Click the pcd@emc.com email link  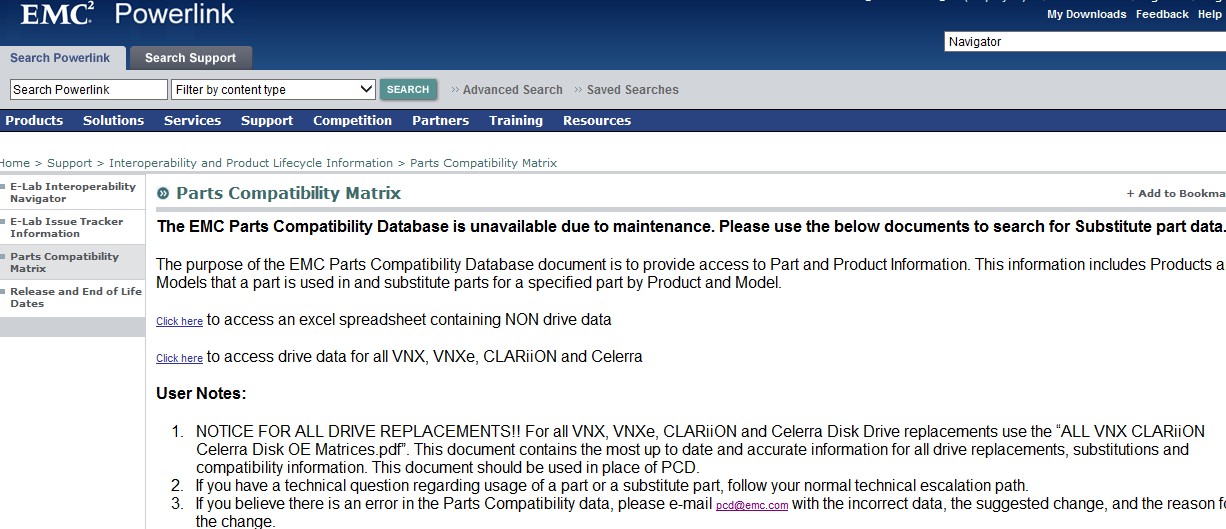752,506
